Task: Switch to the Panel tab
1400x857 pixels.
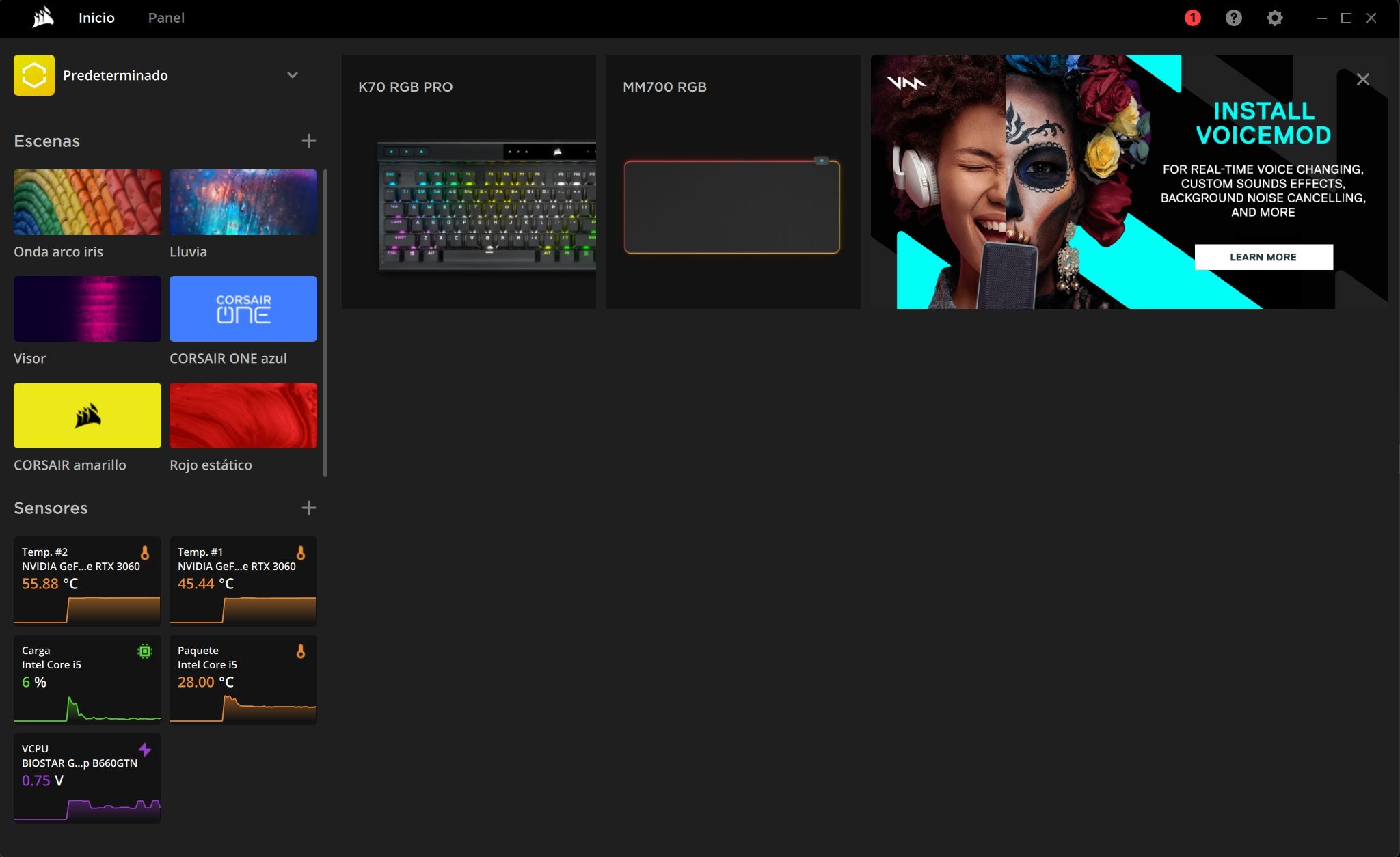Action: [x=166, y=18]
